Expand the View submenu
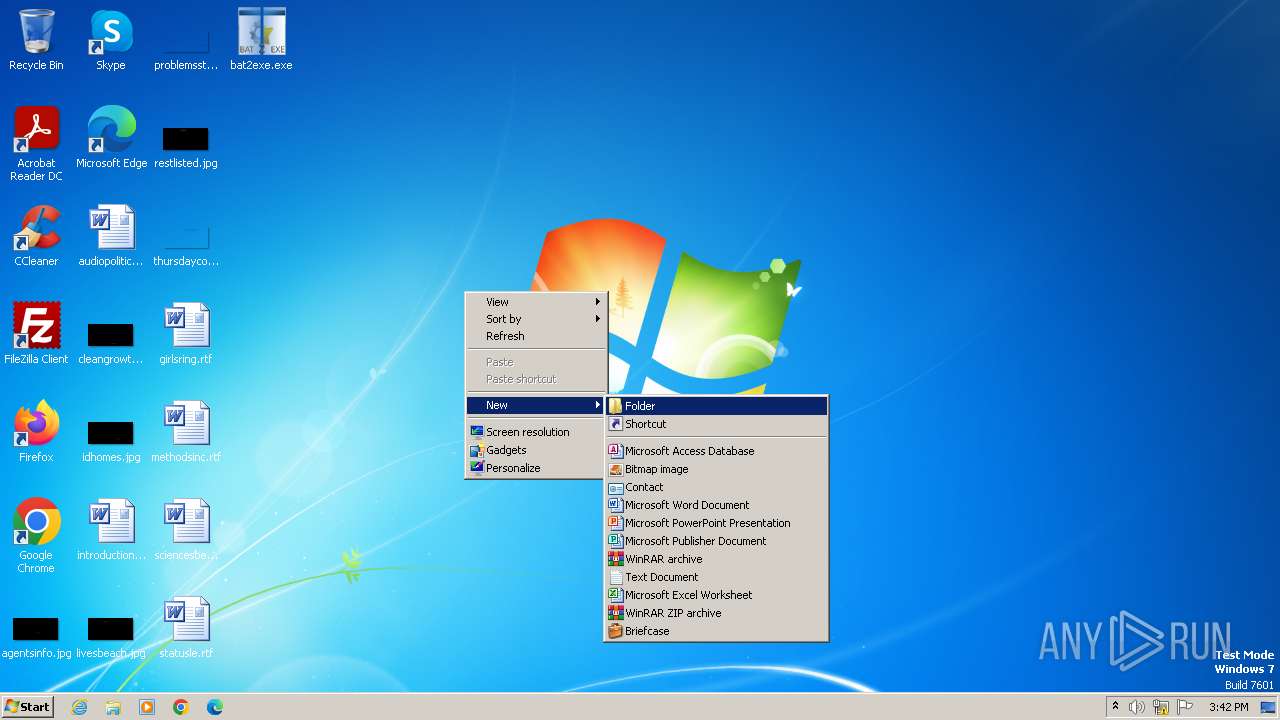The width and height of the screenshot is (1280, 720). [x=536, y=302]
